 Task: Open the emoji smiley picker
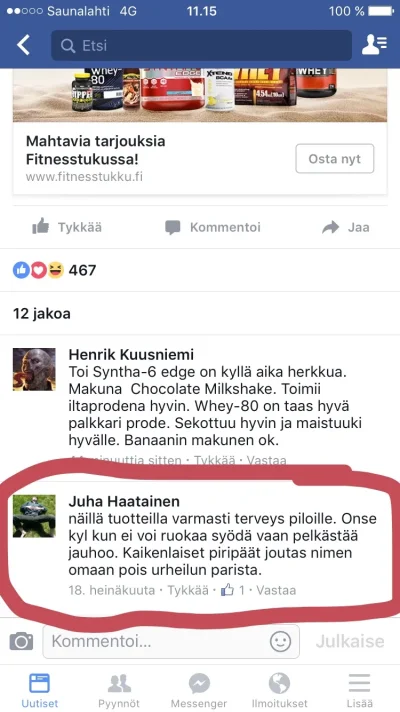click(x=280, y=642)
